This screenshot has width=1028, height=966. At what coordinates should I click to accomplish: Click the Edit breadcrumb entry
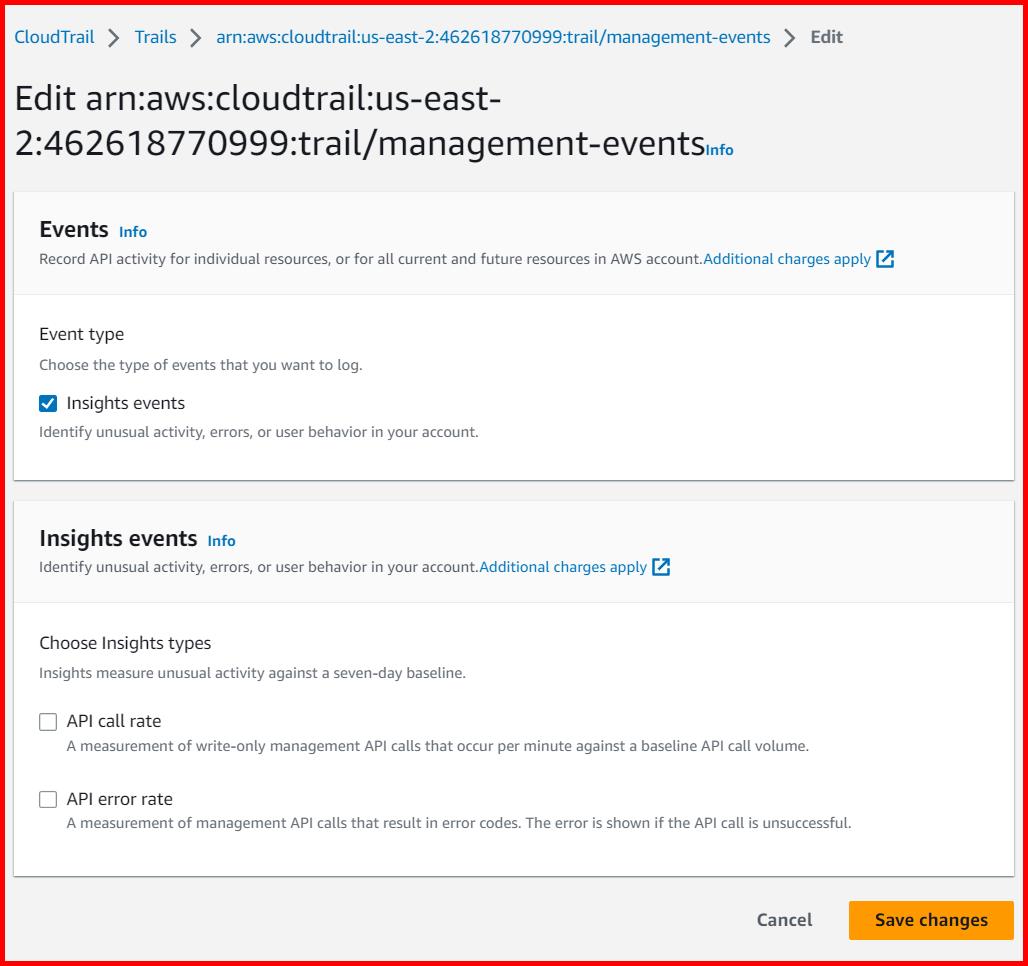(826, 36)
